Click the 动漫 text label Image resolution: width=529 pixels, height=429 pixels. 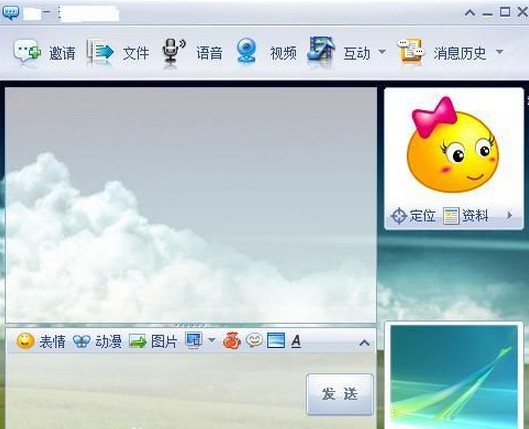[108, 342]
